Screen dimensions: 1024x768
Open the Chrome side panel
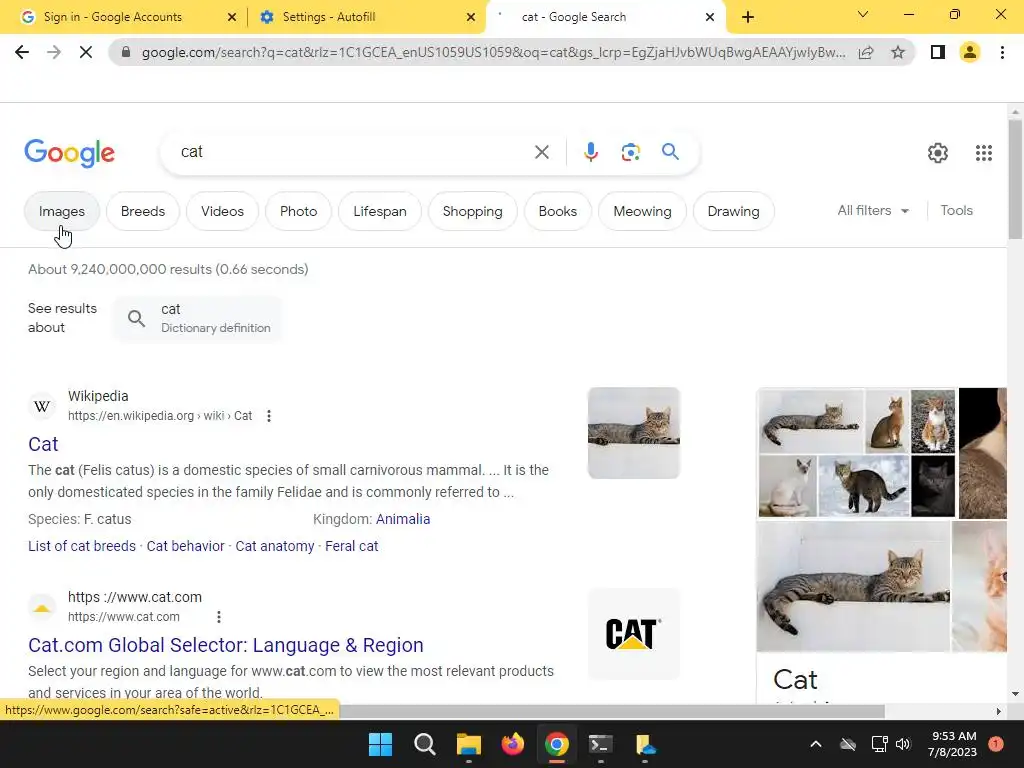coord(938,52)
